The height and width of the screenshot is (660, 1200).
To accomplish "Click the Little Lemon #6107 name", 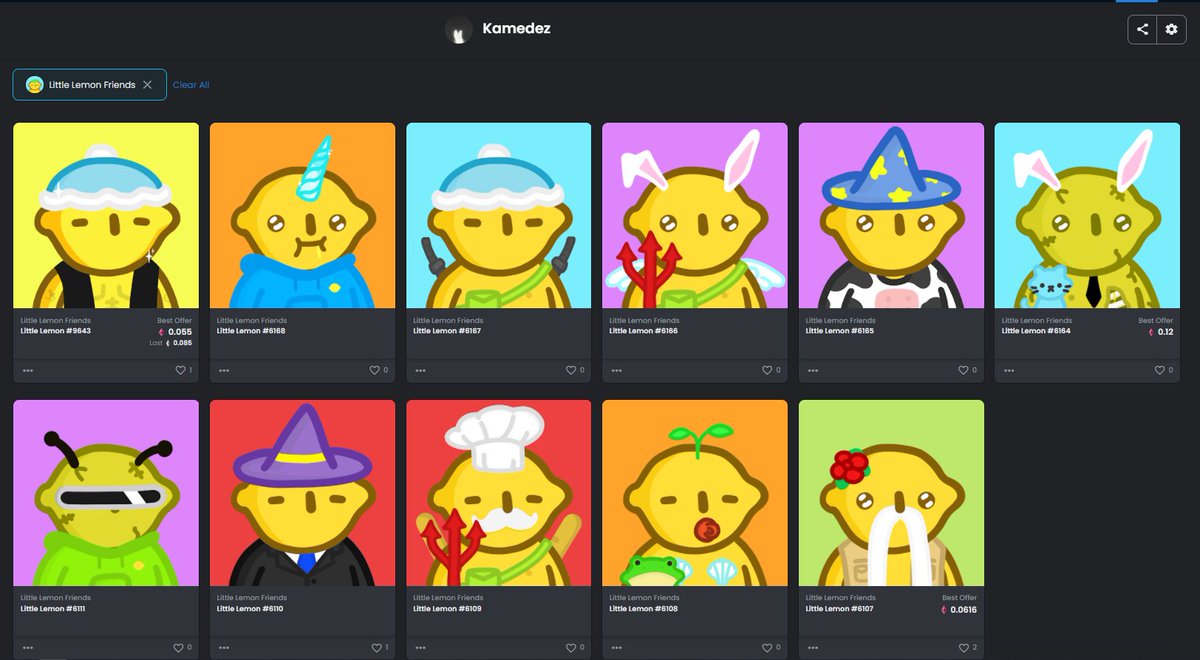I will coord(840,608).
